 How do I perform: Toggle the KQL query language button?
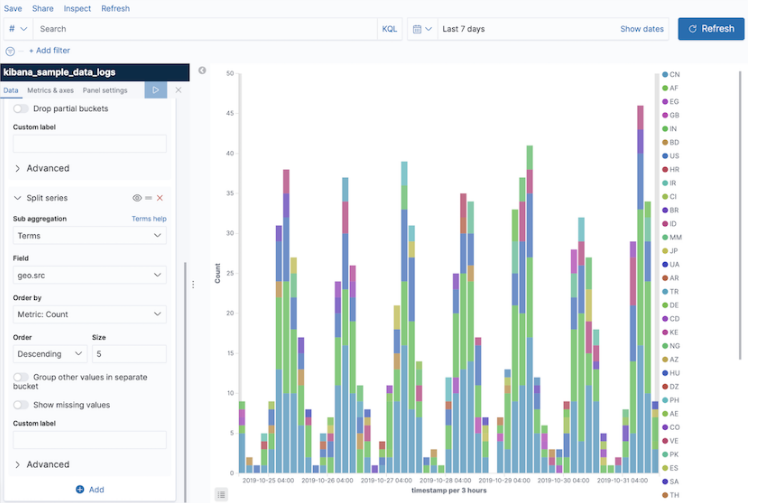pos(389,29)
